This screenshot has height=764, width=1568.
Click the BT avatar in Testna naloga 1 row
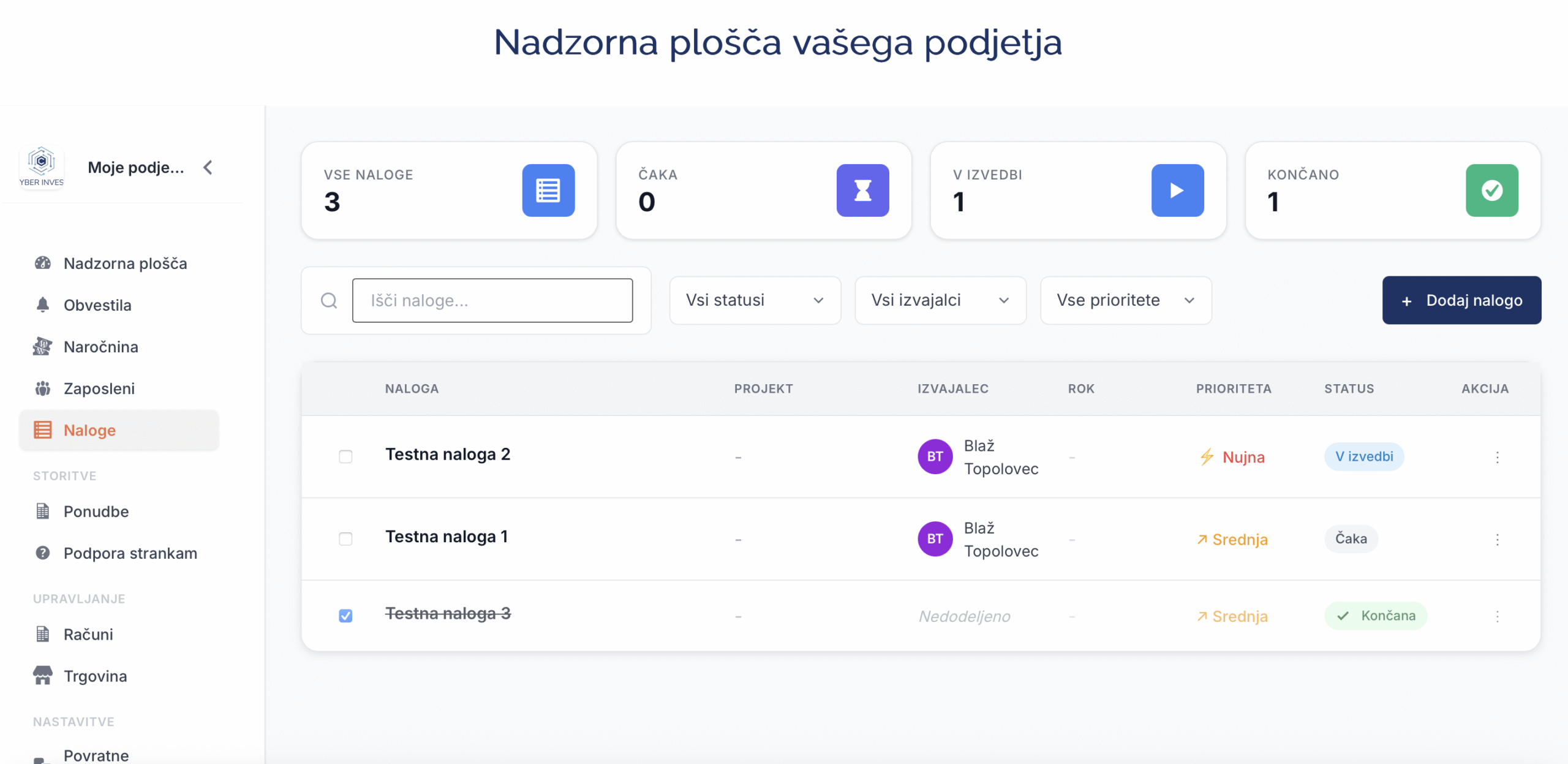coord(935,539)
